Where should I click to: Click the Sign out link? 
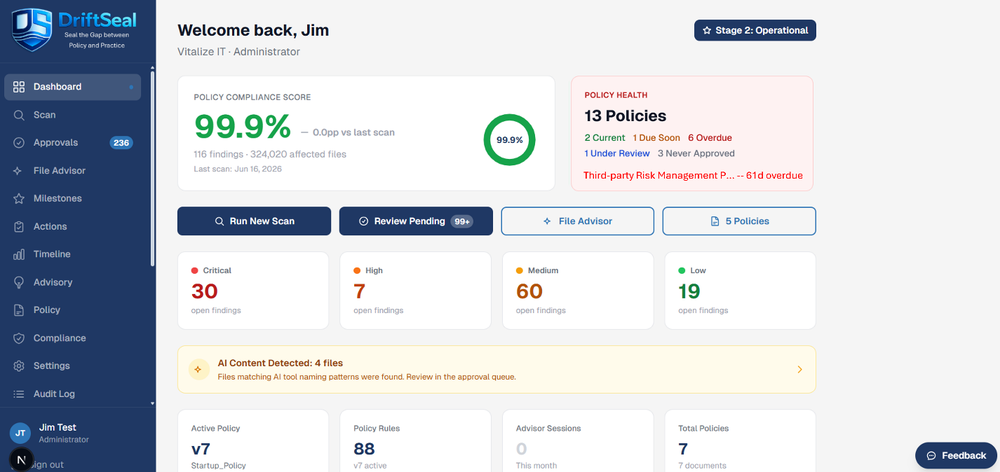[47, 465]
